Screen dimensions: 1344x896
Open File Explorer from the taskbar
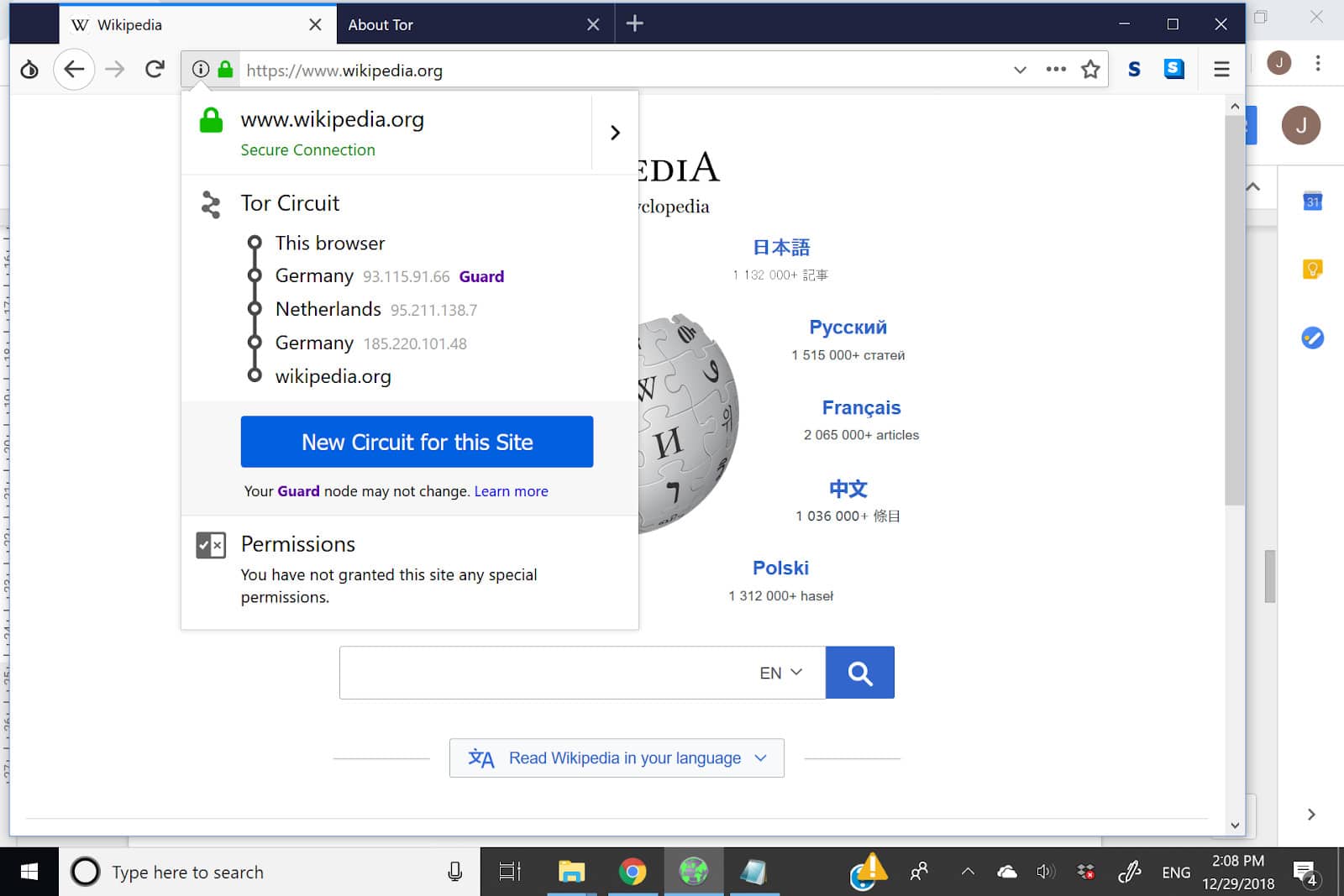pos(571,872)
